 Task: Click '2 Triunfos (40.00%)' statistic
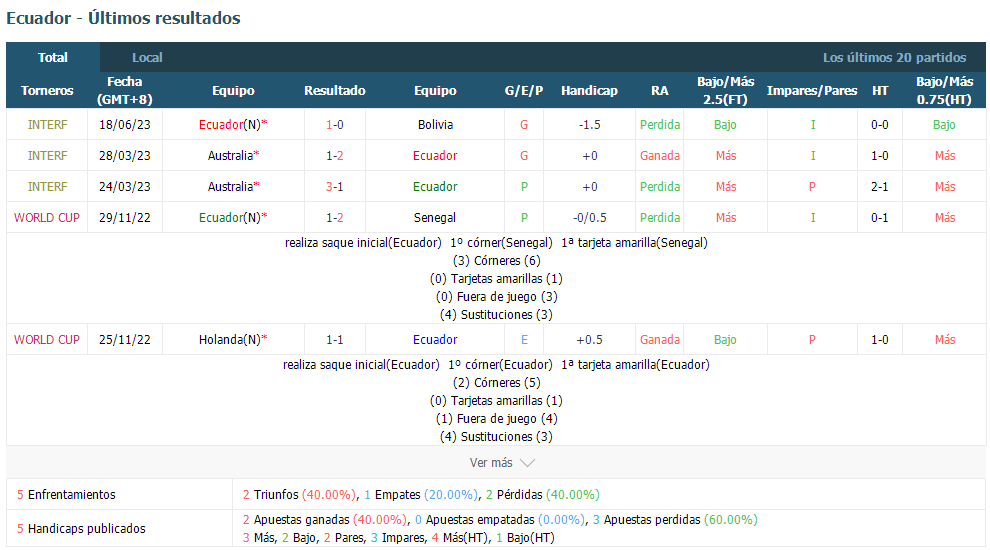point(299,494)
